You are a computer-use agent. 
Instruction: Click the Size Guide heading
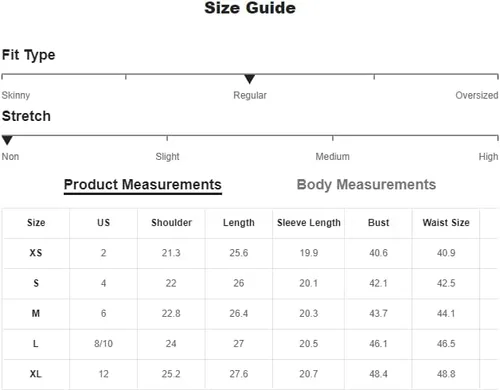pyautogui.click(x=250, y=8)
